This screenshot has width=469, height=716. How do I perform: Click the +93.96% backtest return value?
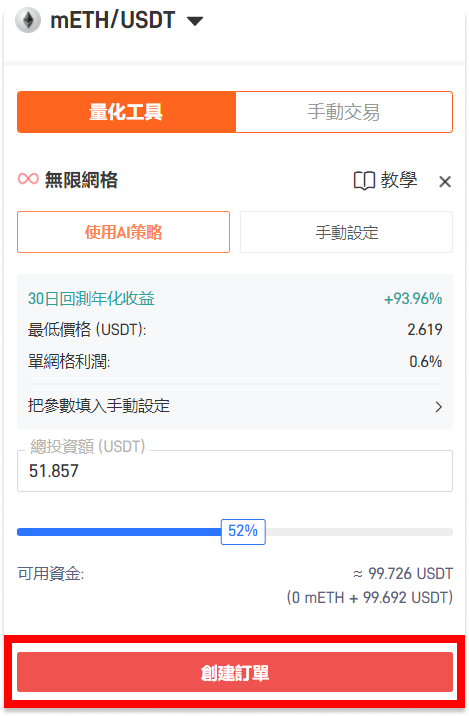413,299
